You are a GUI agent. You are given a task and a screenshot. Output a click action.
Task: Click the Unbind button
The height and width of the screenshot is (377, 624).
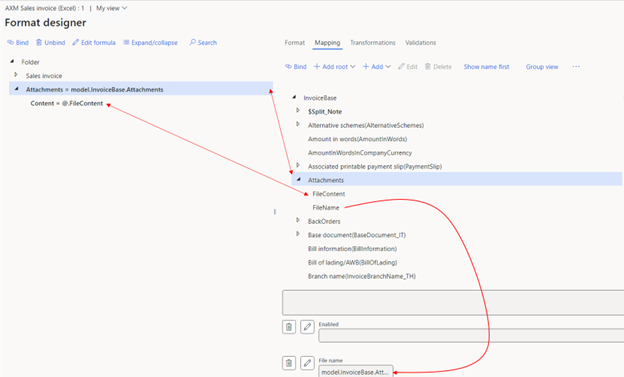pos(51,43)
